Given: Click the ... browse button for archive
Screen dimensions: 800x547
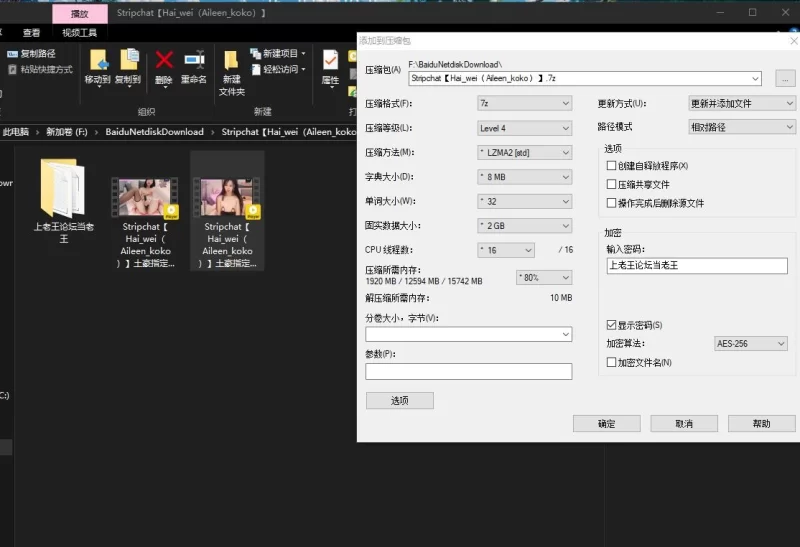Looking at the screenshot, I should click(785, 79).
